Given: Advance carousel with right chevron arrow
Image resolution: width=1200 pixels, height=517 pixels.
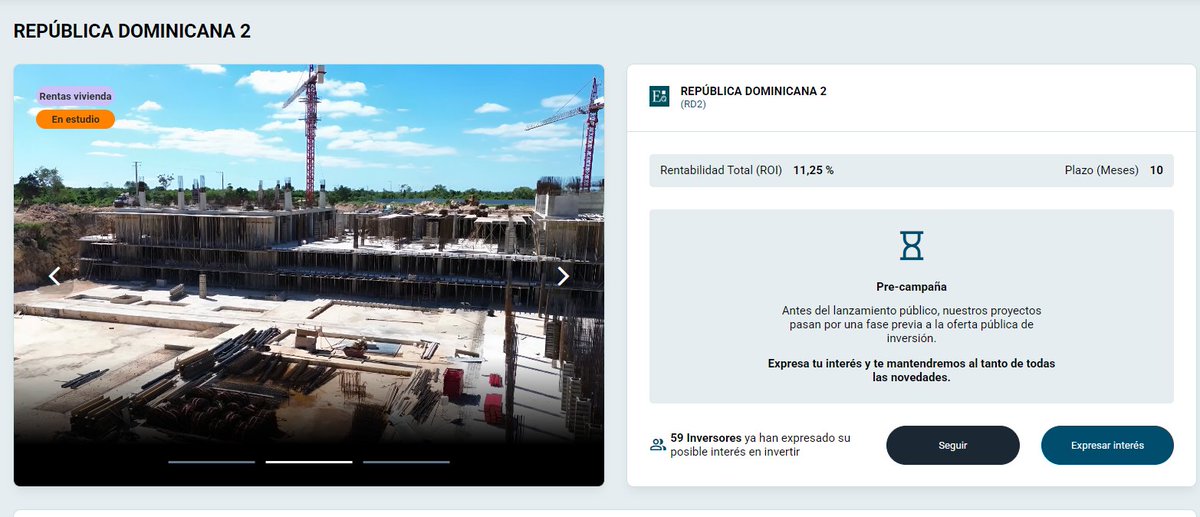Looking at the screenshot, I should coord(563,276).
